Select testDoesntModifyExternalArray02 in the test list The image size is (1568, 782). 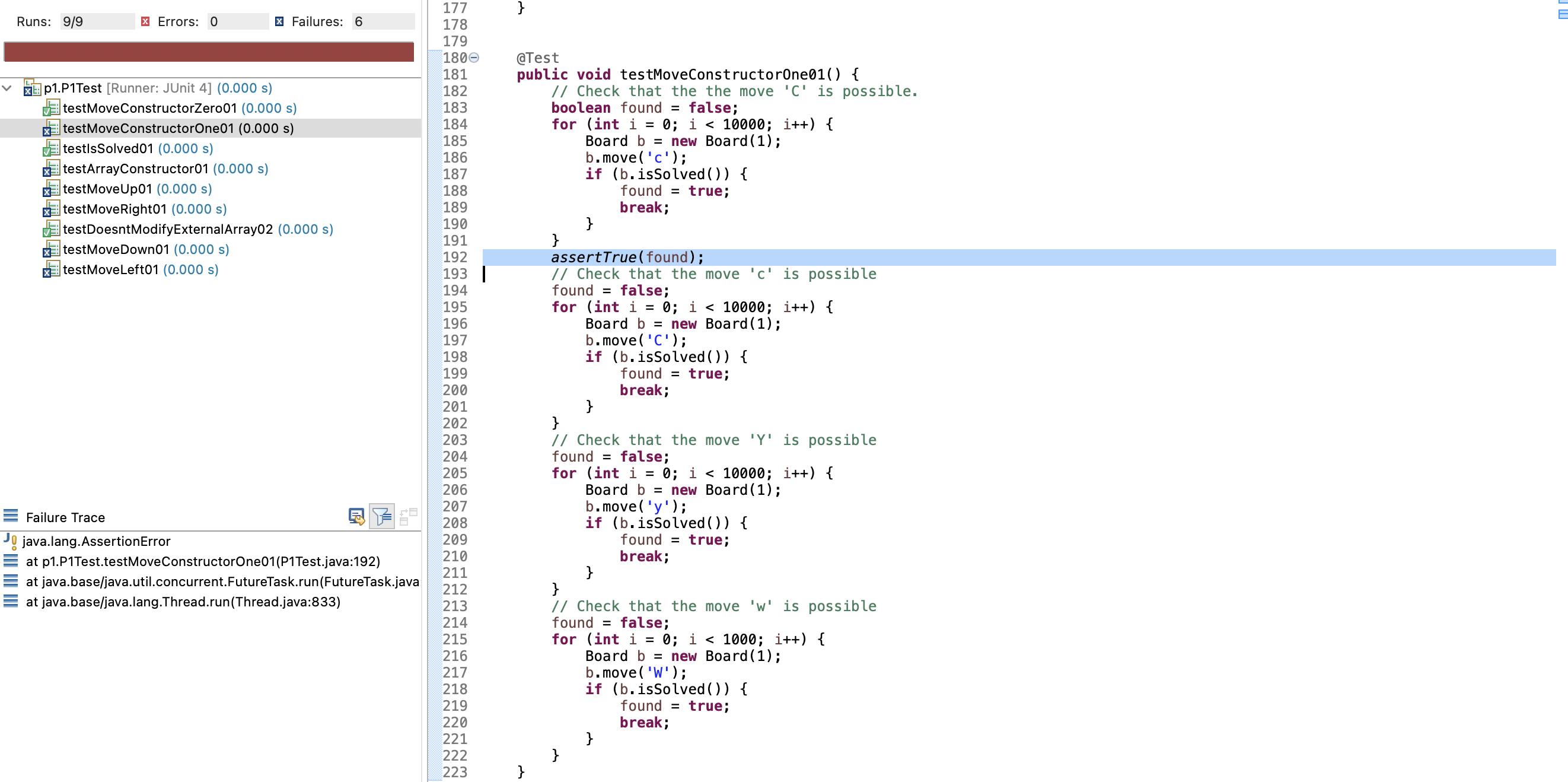(x=168, y=229)
